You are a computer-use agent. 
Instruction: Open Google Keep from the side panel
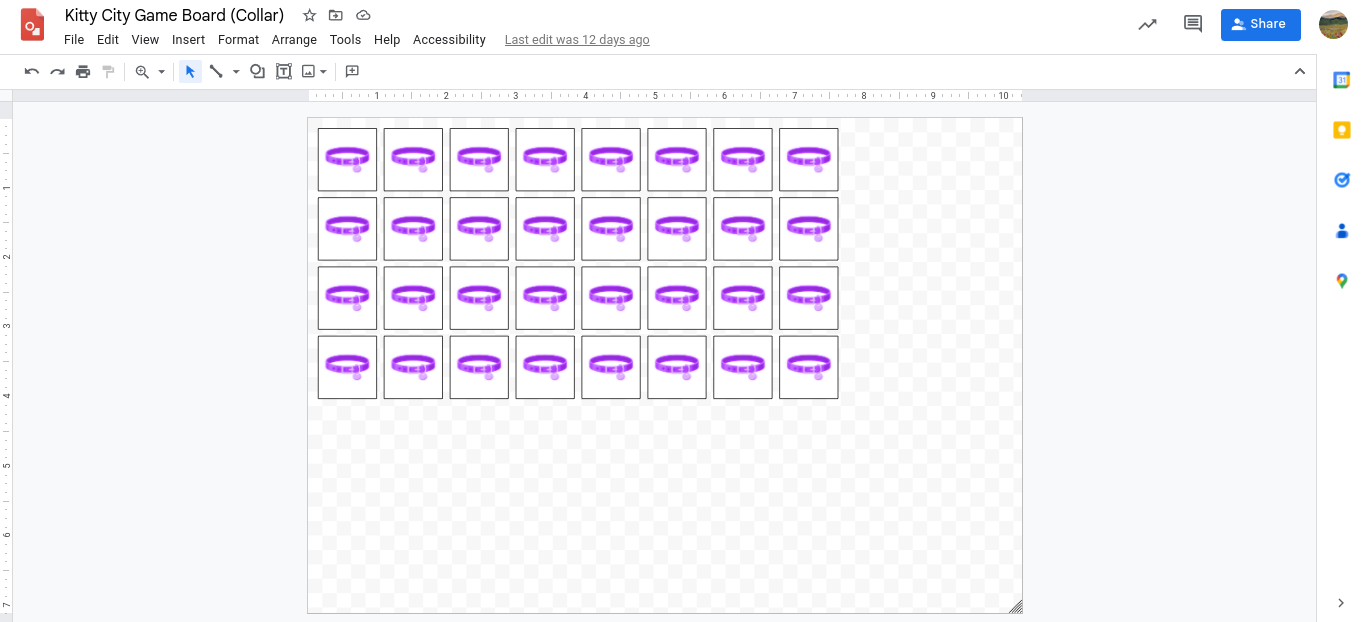coord(1340,130)
